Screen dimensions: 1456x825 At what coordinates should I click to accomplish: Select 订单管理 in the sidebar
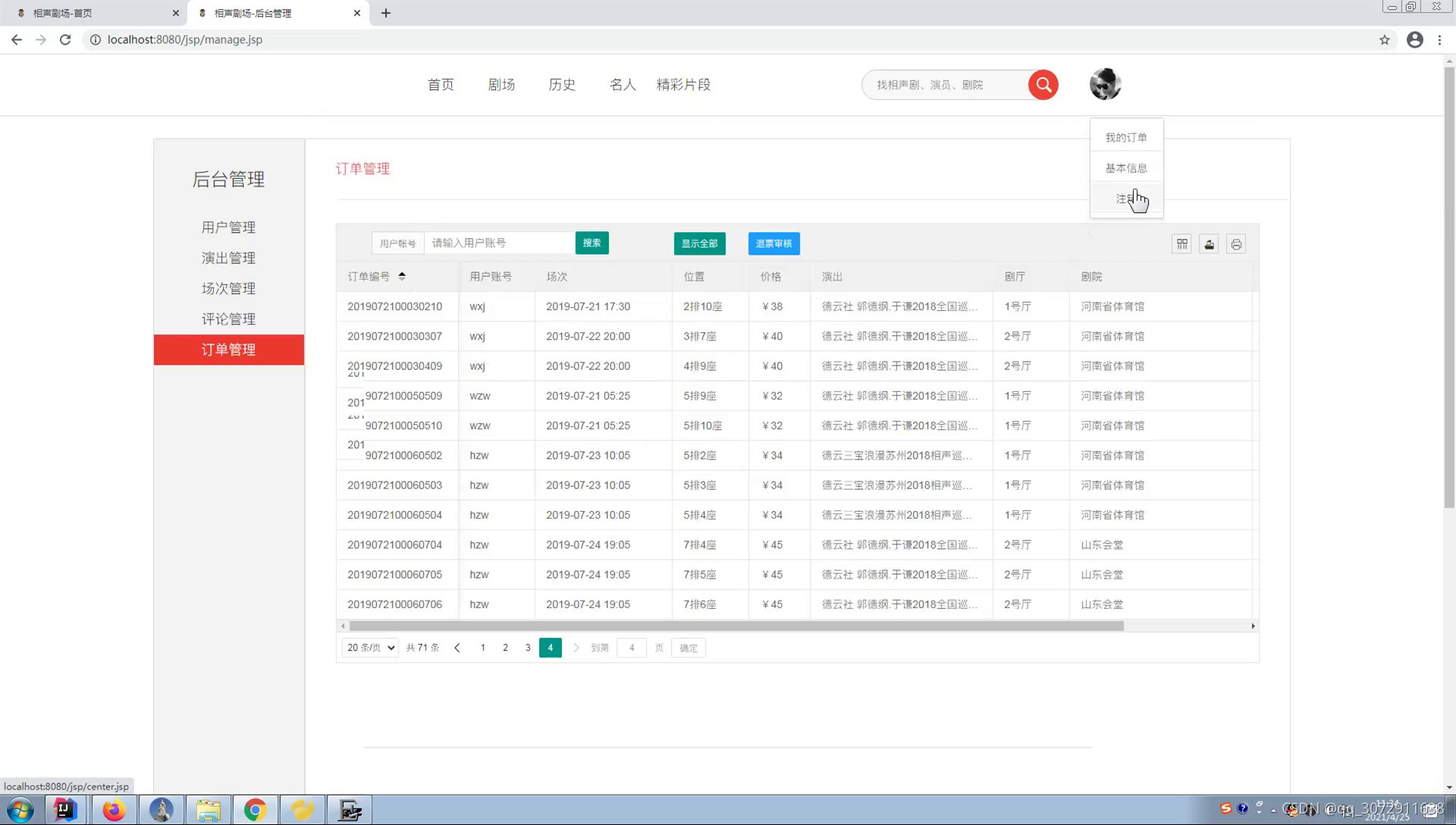tap(228, 350)
